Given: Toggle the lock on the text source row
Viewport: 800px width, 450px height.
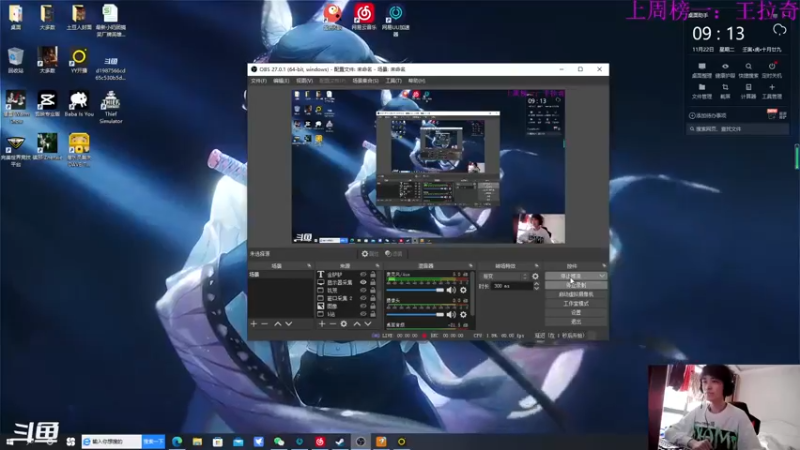Looking at the screenshot, I should (373, 274).
